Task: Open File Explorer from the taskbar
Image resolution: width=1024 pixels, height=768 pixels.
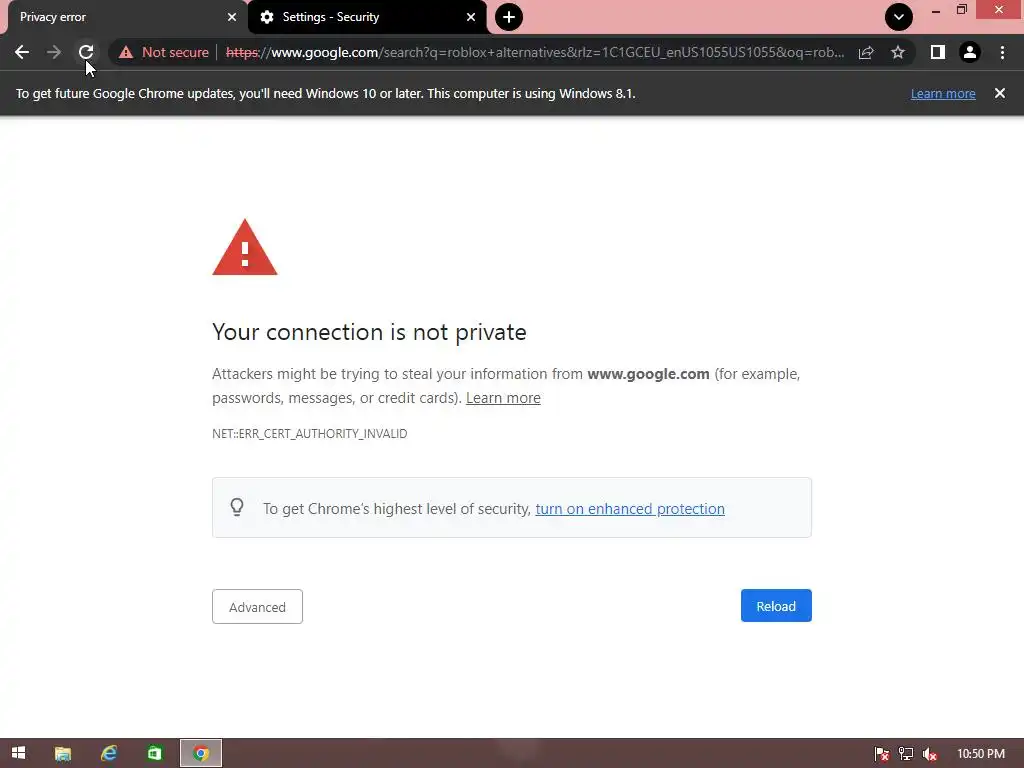Action: (x=63, y=754)
